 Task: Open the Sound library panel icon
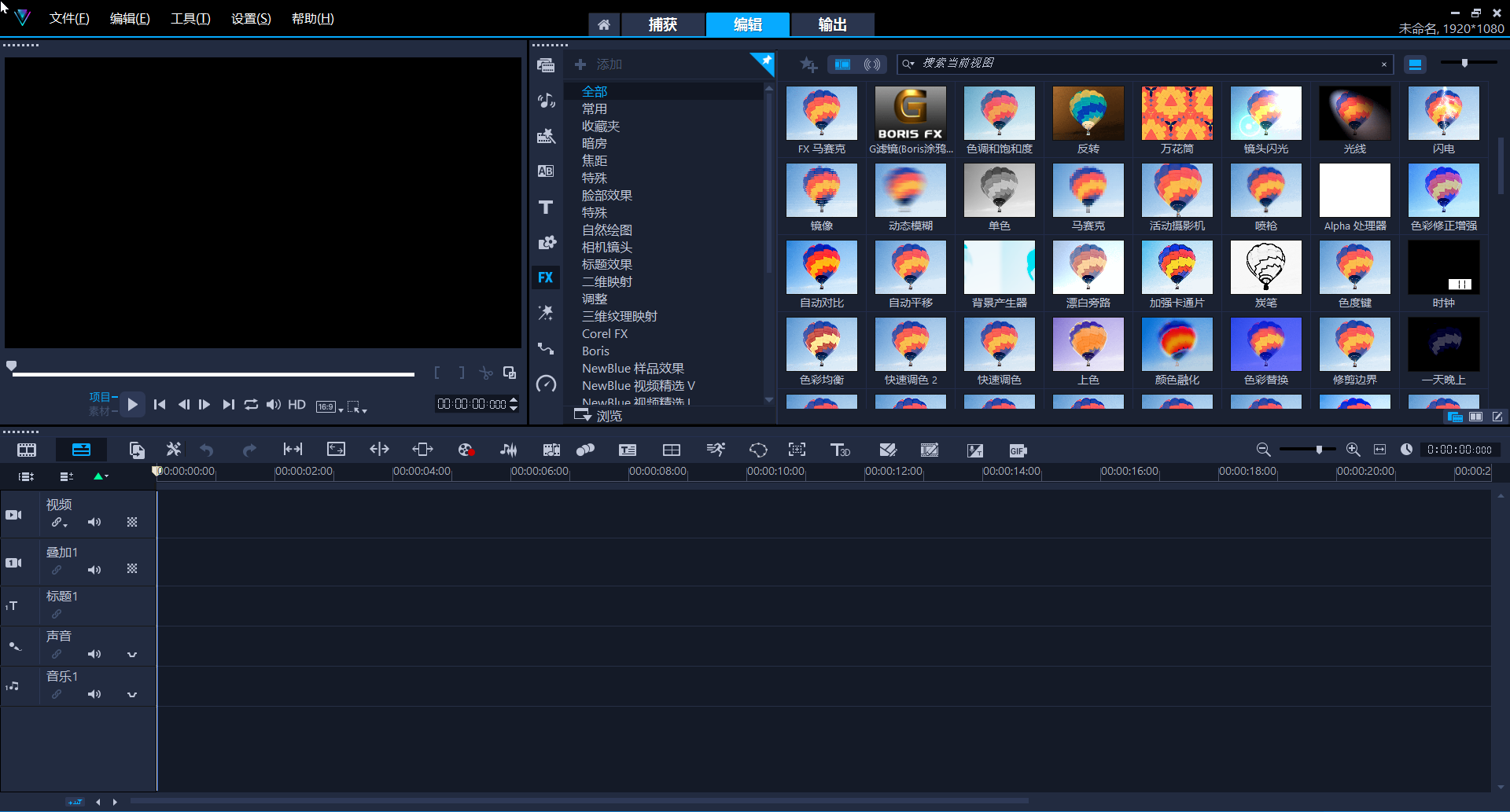(546, 101)
